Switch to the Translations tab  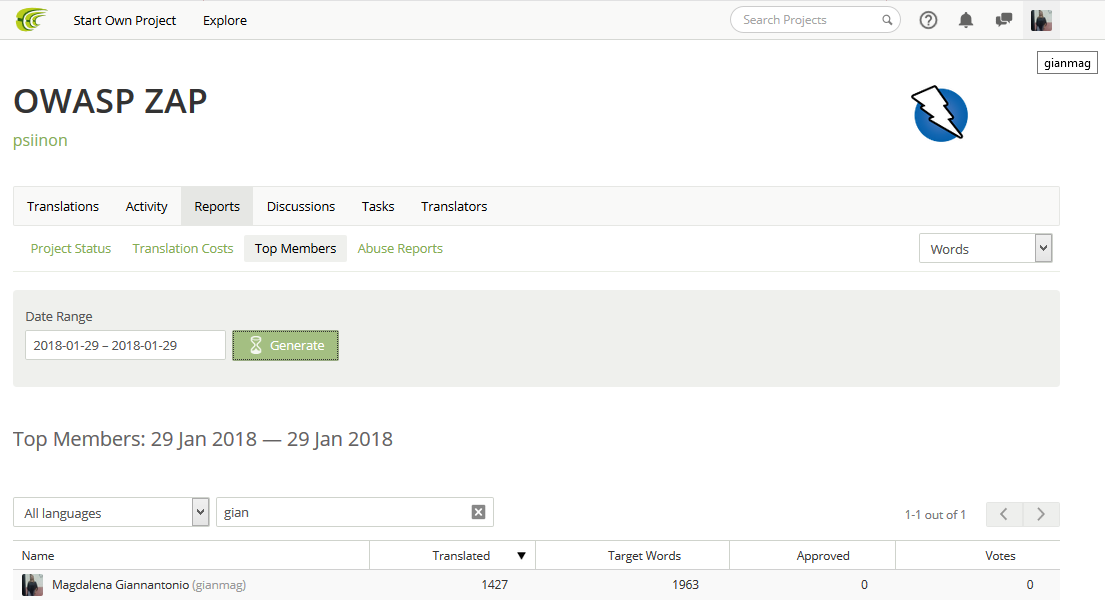click(63, 207)
